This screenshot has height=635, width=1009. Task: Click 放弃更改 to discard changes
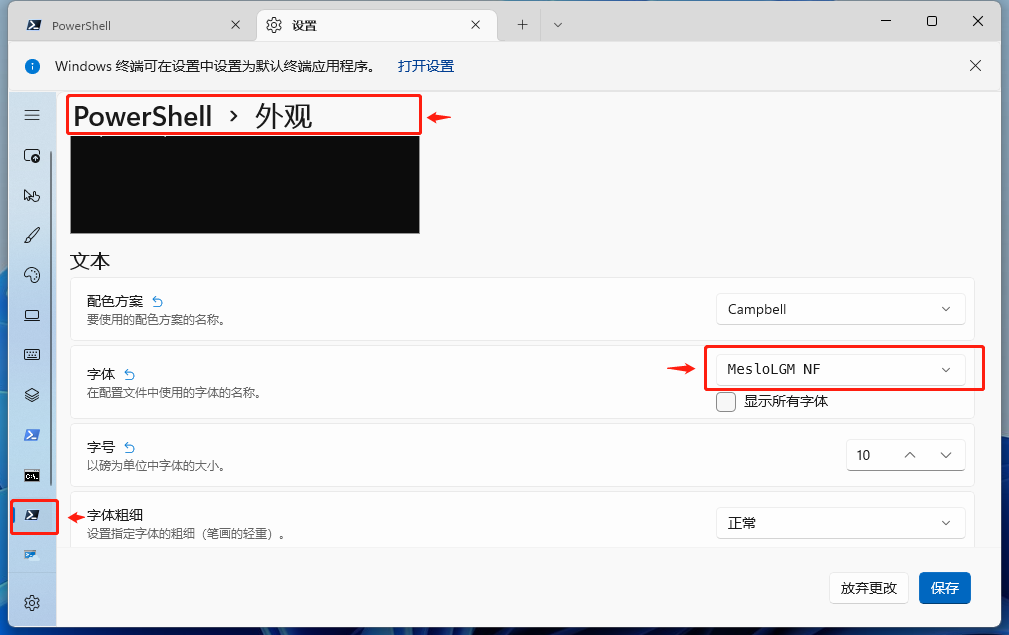click(869, 588)
